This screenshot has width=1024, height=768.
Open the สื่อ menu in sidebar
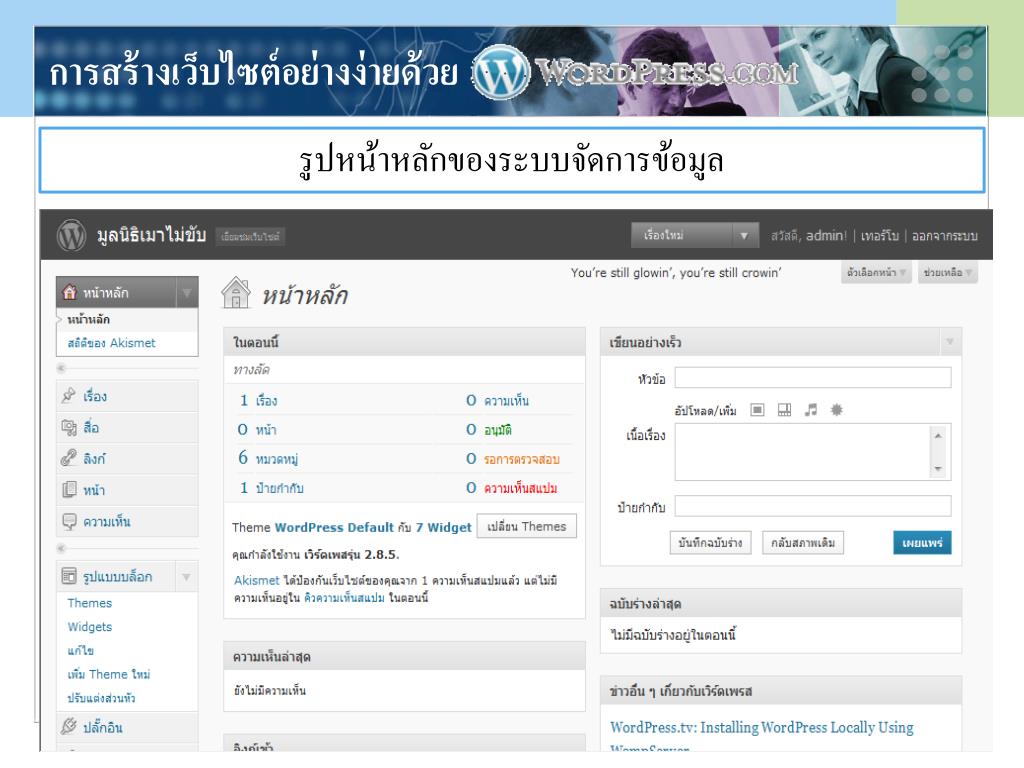pos(91,428)
